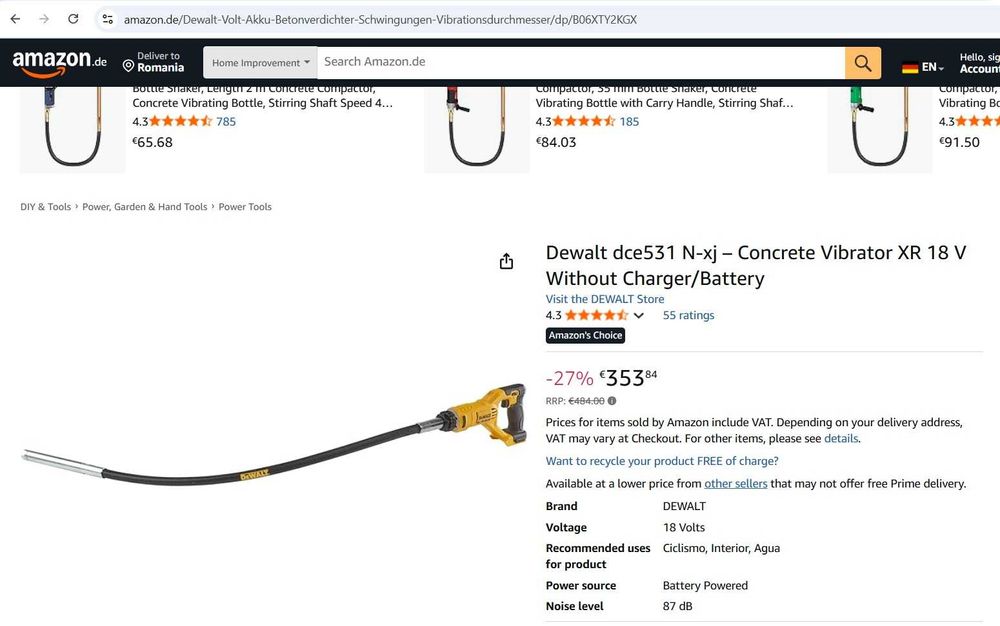Expand the EN language selector
Screen dimensions: 1000x626
pyautogui.click(x=923, y=67)
